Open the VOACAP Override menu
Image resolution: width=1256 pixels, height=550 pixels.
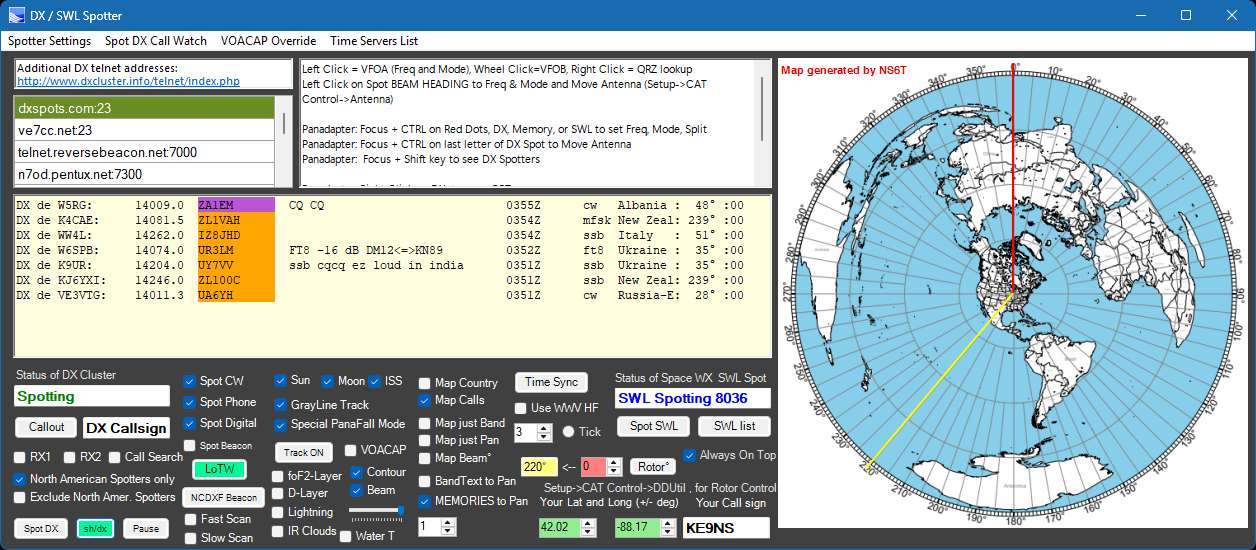pos(268,41)
